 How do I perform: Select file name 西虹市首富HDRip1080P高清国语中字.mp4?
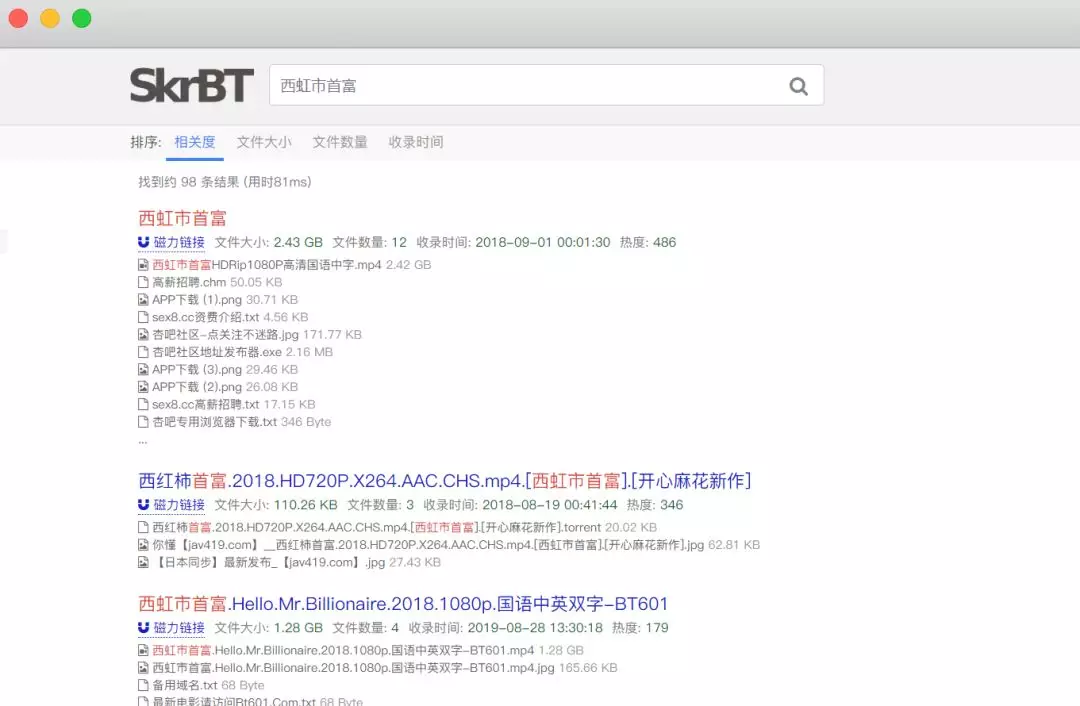267,264
